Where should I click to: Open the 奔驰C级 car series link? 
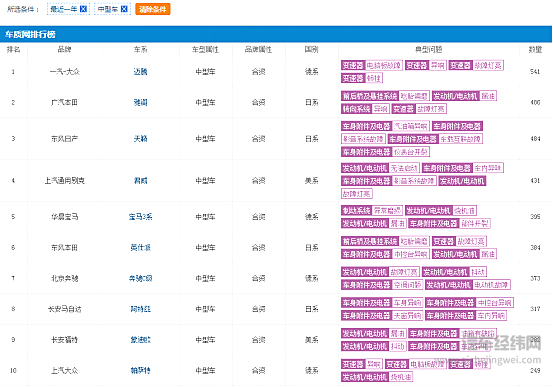click(140, 278)
